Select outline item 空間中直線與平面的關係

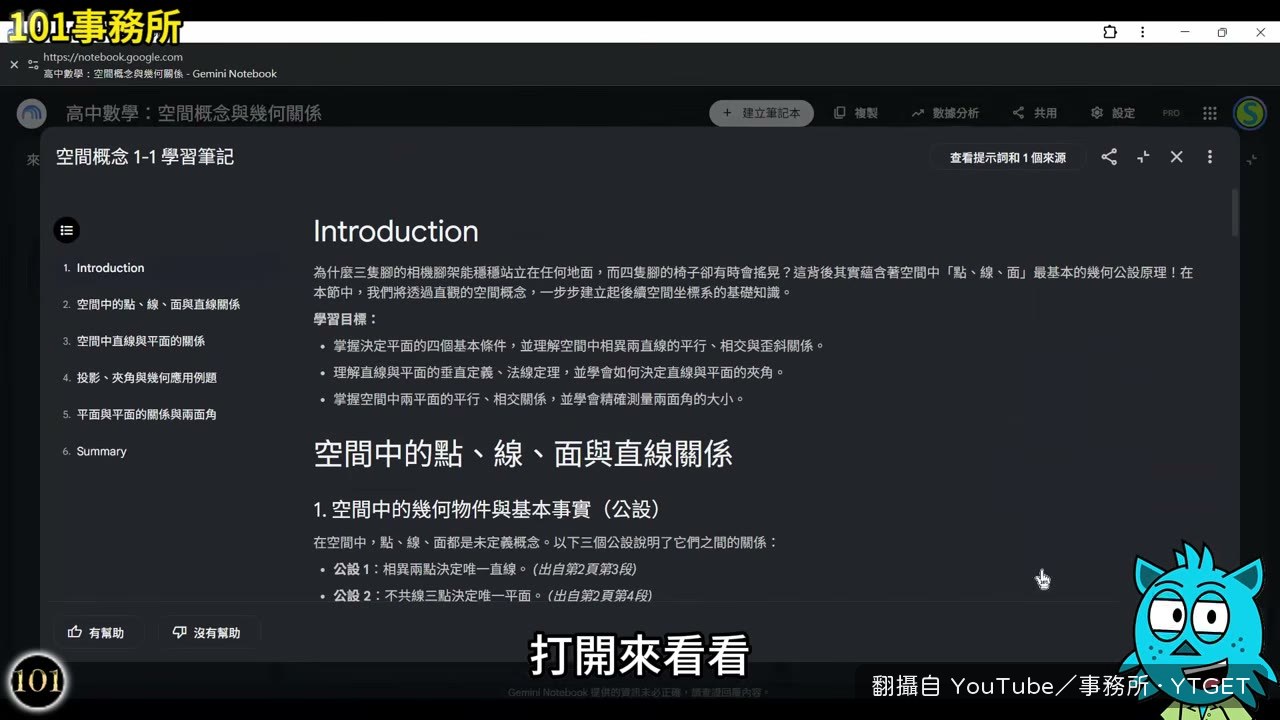point(140,341)
